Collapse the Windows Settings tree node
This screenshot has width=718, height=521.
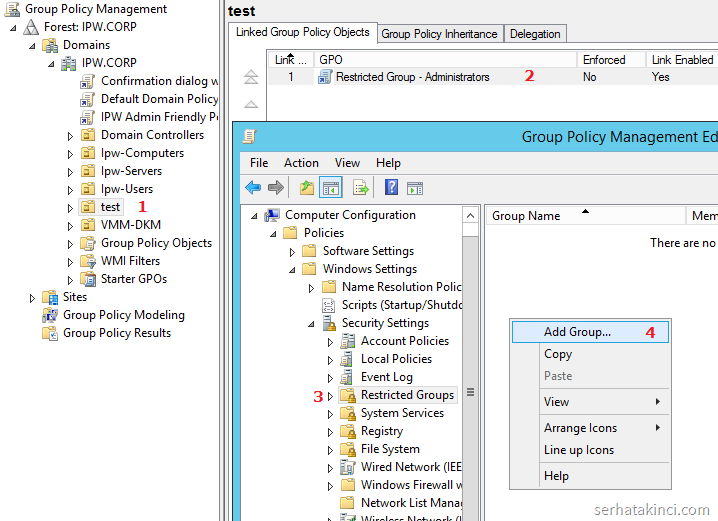click(292, 269)
